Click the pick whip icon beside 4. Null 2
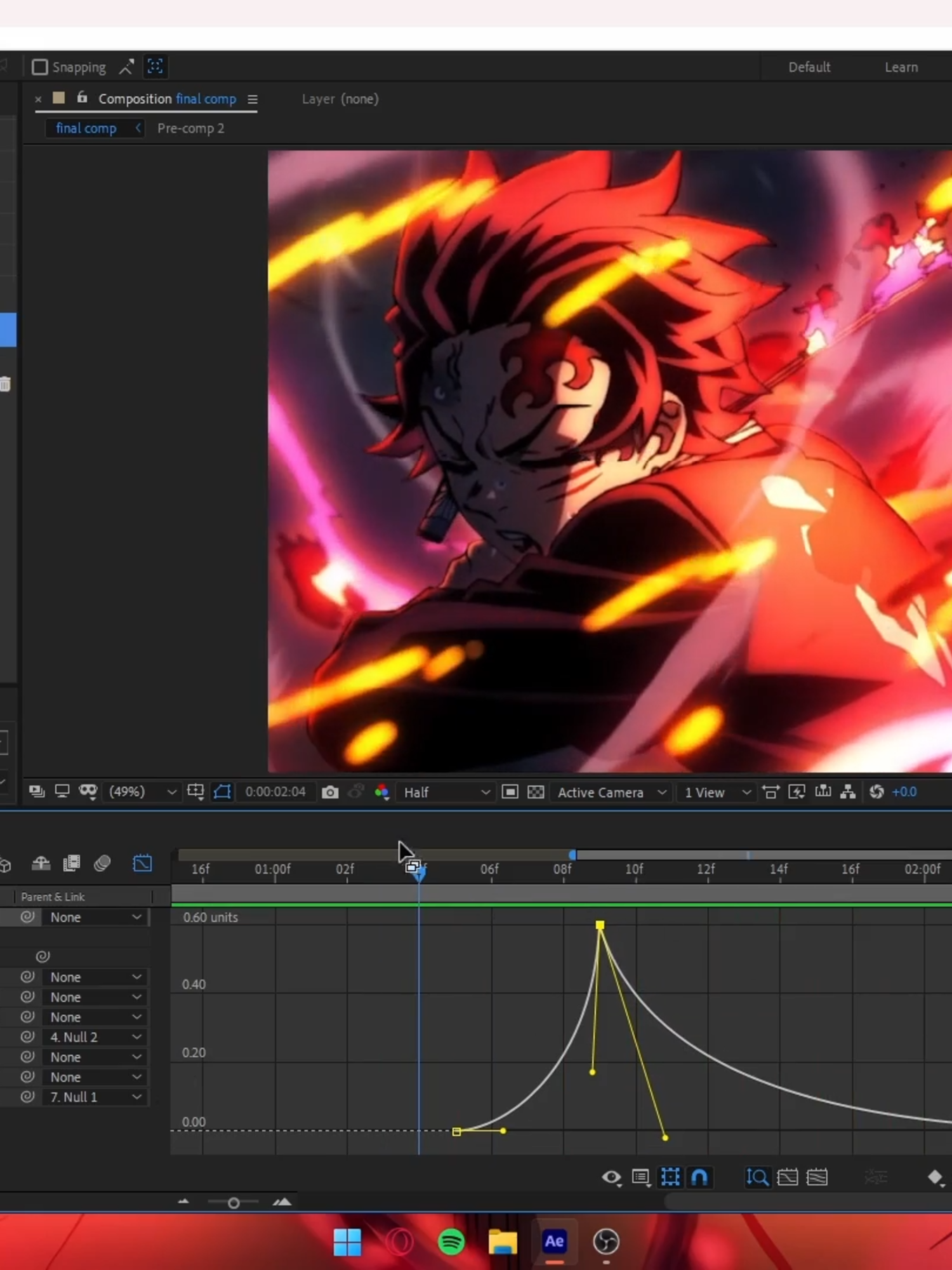The height and width of the screenshot is (1270, 952). click(27, 1036)
